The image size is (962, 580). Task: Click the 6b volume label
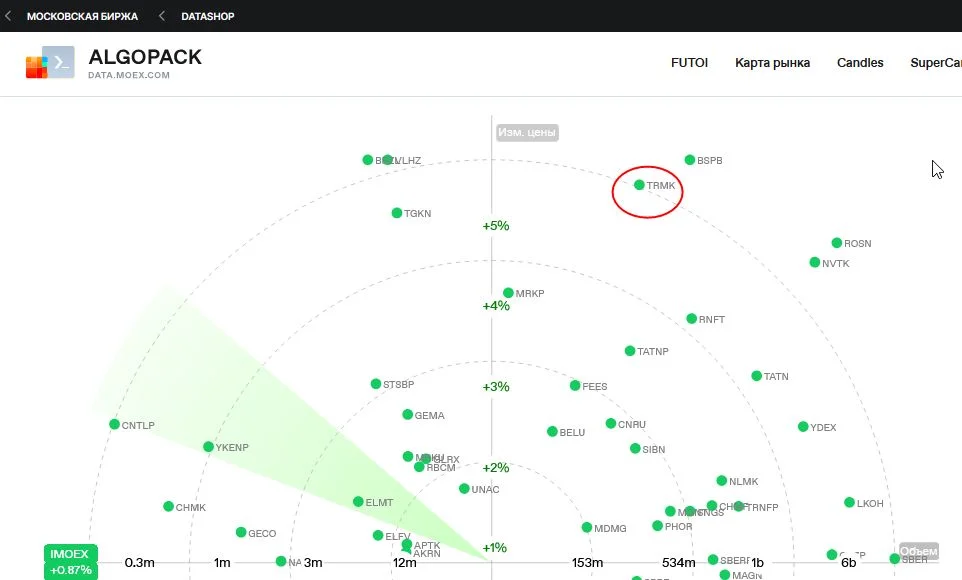point(848,562)
